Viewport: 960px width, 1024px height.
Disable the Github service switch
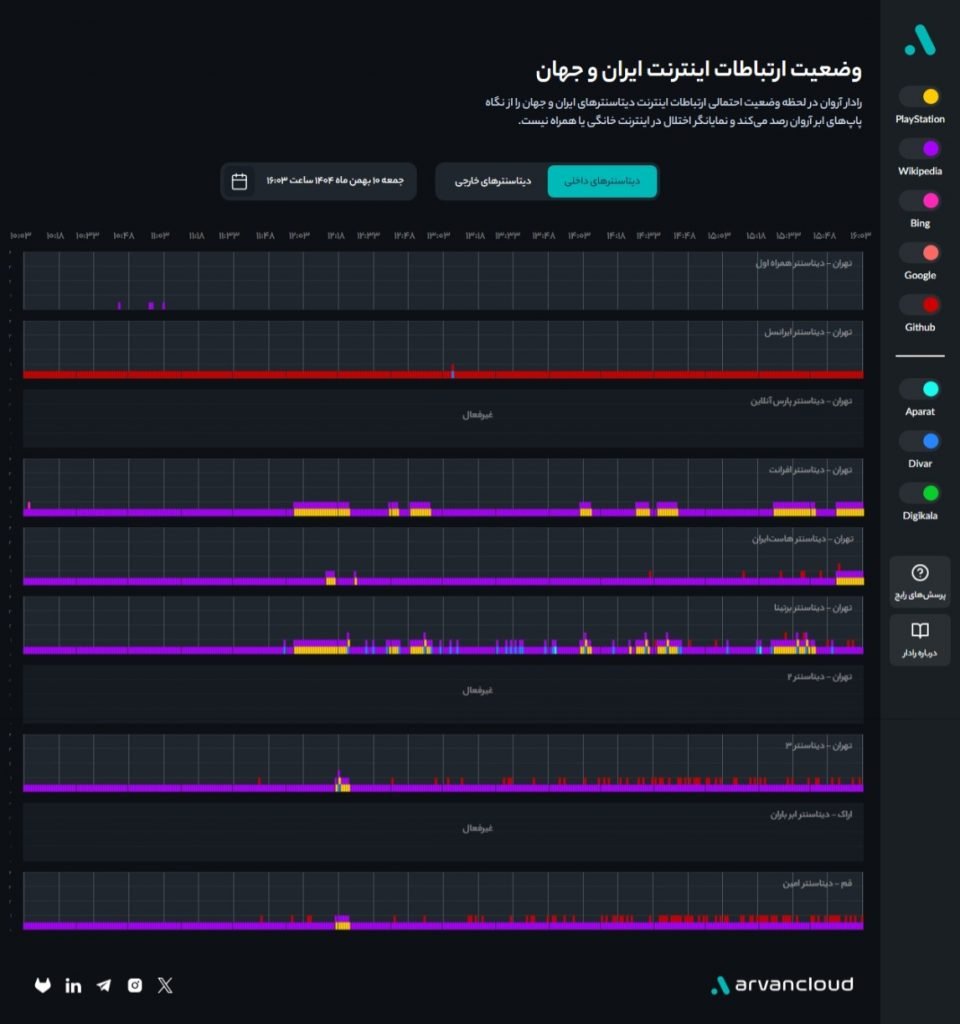point(919,305)
